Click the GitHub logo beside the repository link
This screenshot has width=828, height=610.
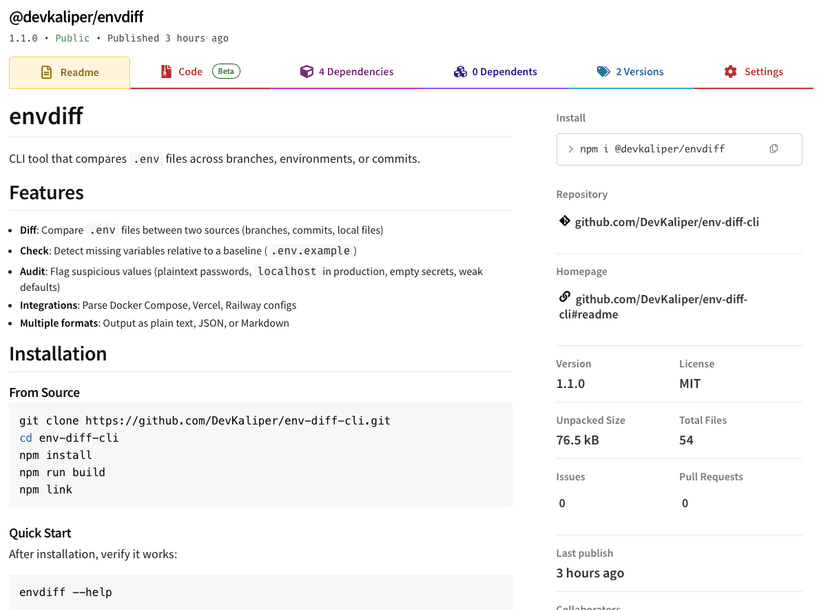(565, 221)
